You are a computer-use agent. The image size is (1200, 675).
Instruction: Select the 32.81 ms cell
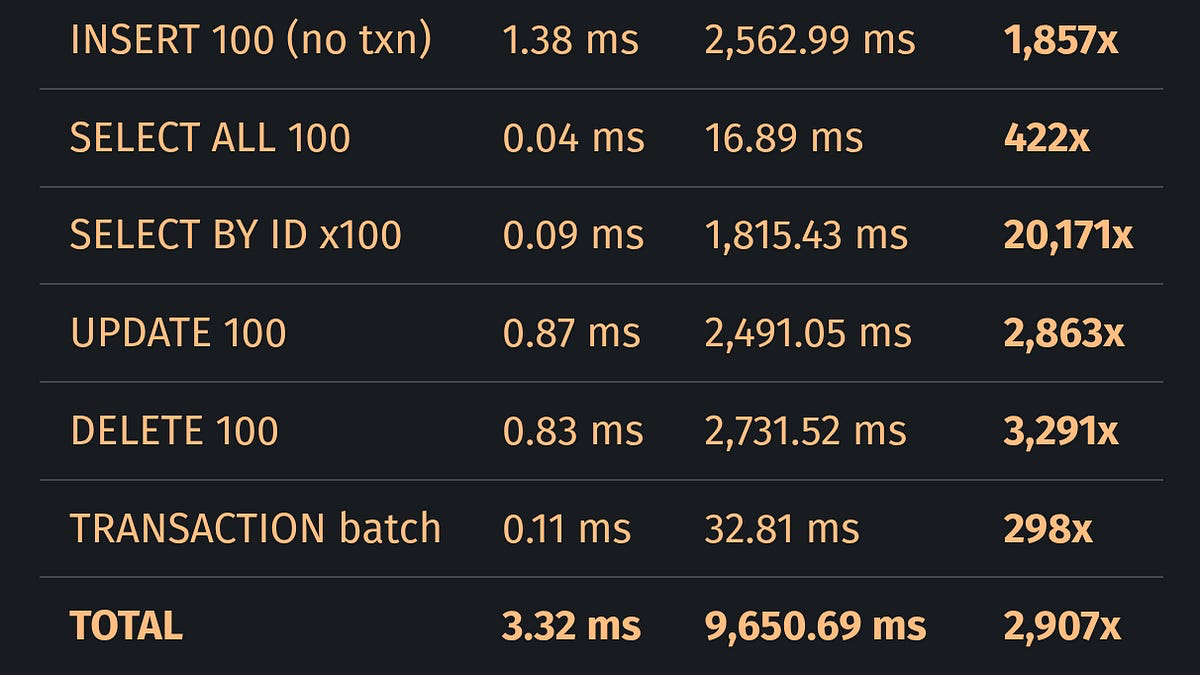pos(782,528)
